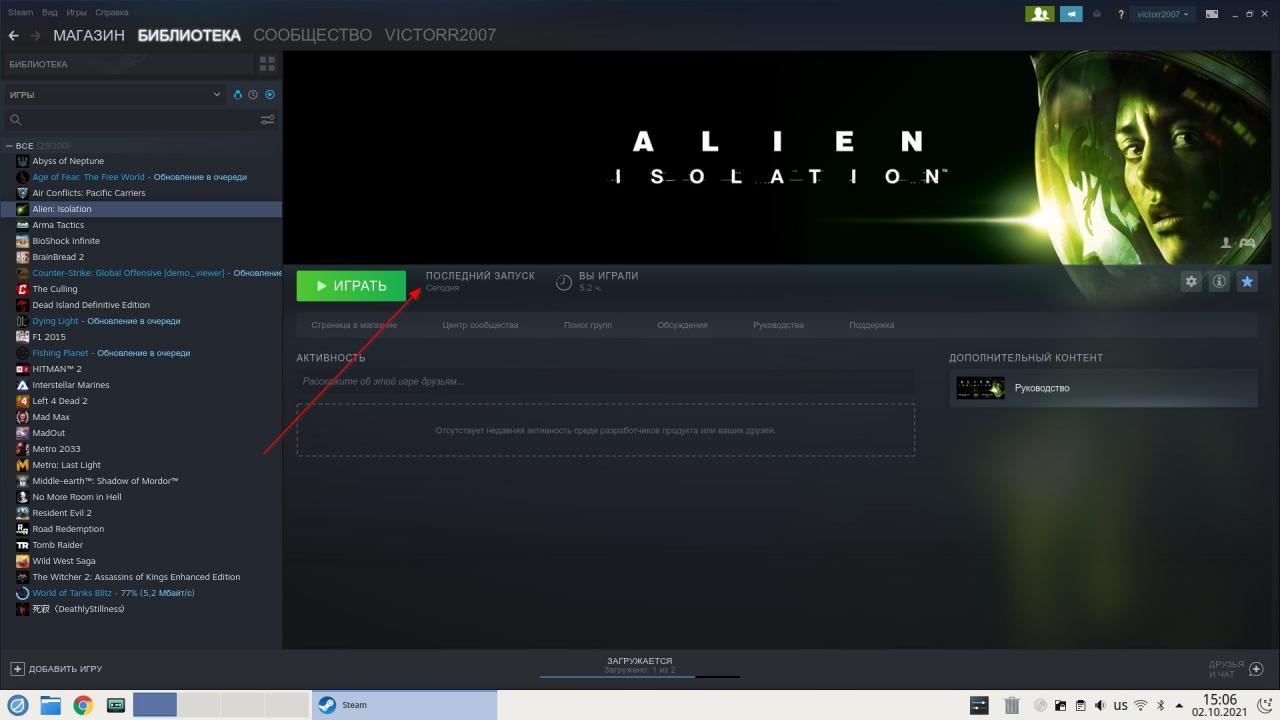
Task: Show game info icon for Alien: Isolation
Action: tap(1219, 282)
